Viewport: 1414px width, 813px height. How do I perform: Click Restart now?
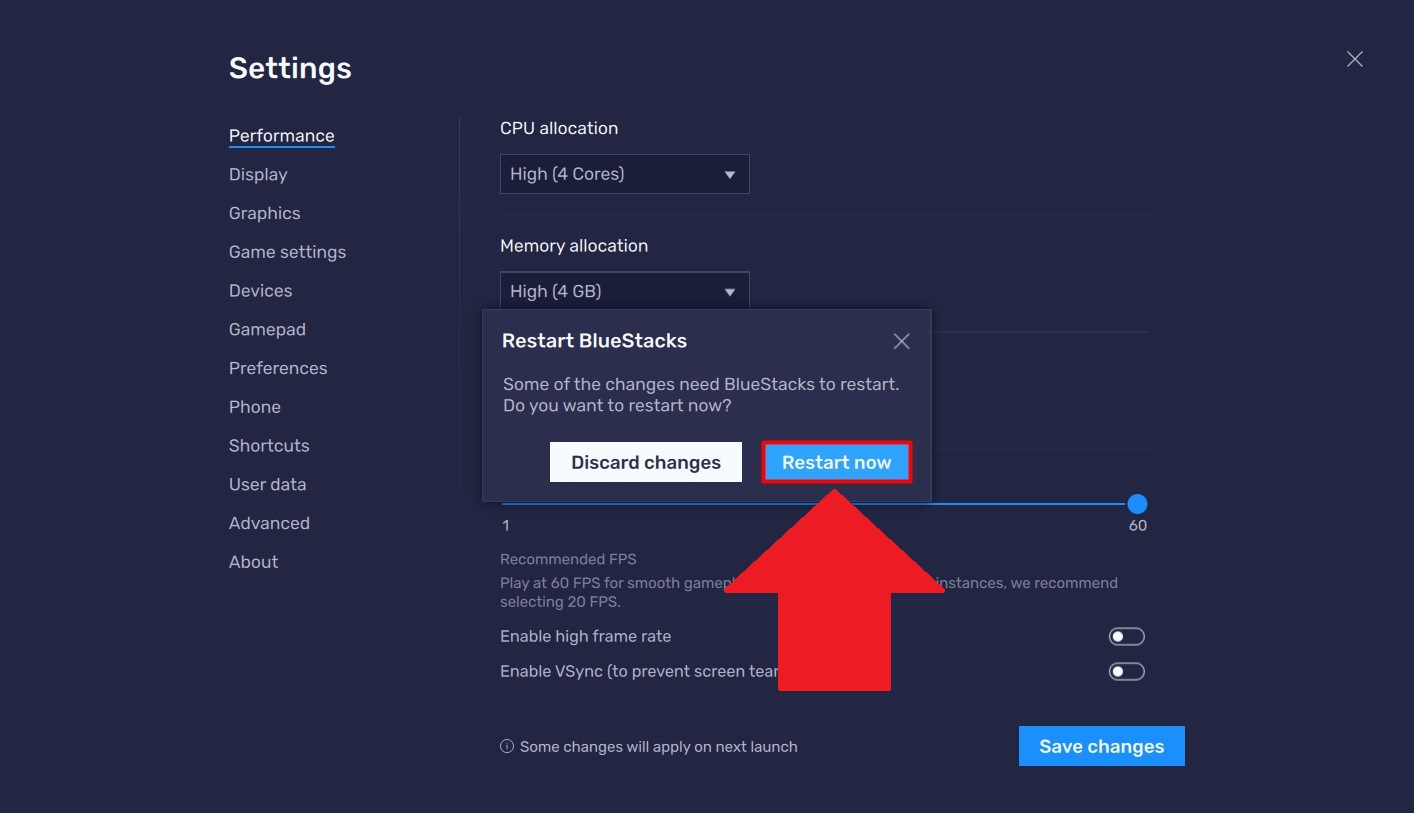836,462
